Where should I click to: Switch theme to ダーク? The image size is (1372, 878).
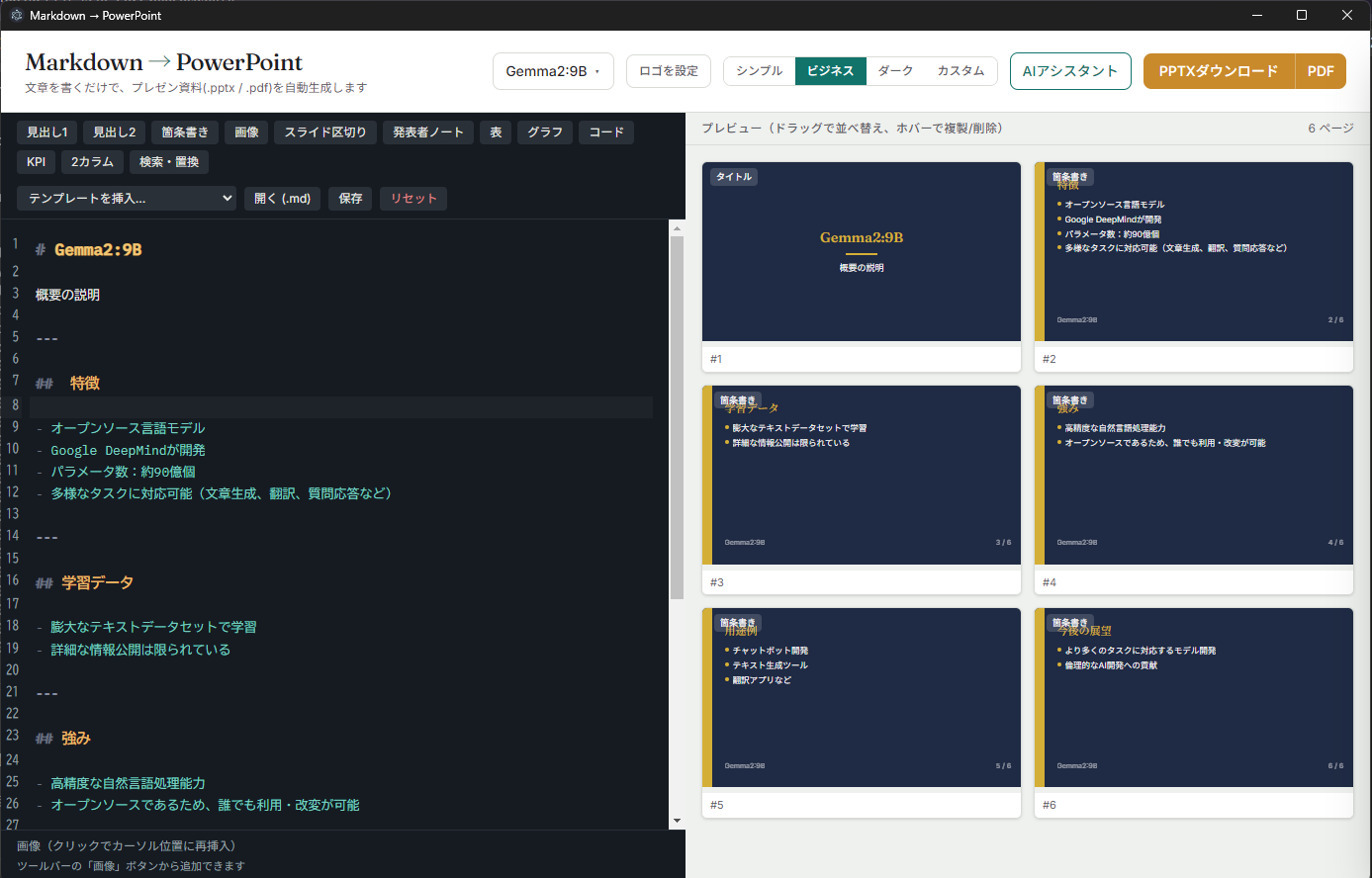(x=896, y=71)
